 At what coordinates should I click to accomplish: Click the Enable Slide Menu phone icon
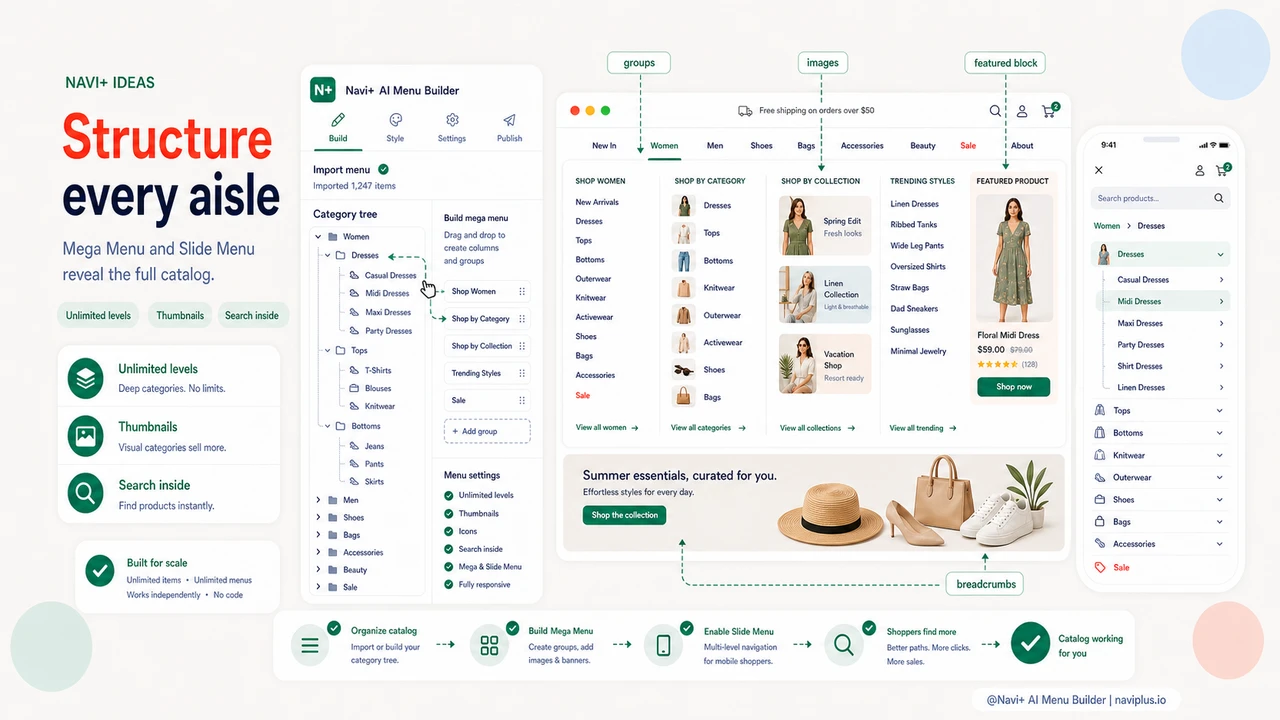pos(663,646)
